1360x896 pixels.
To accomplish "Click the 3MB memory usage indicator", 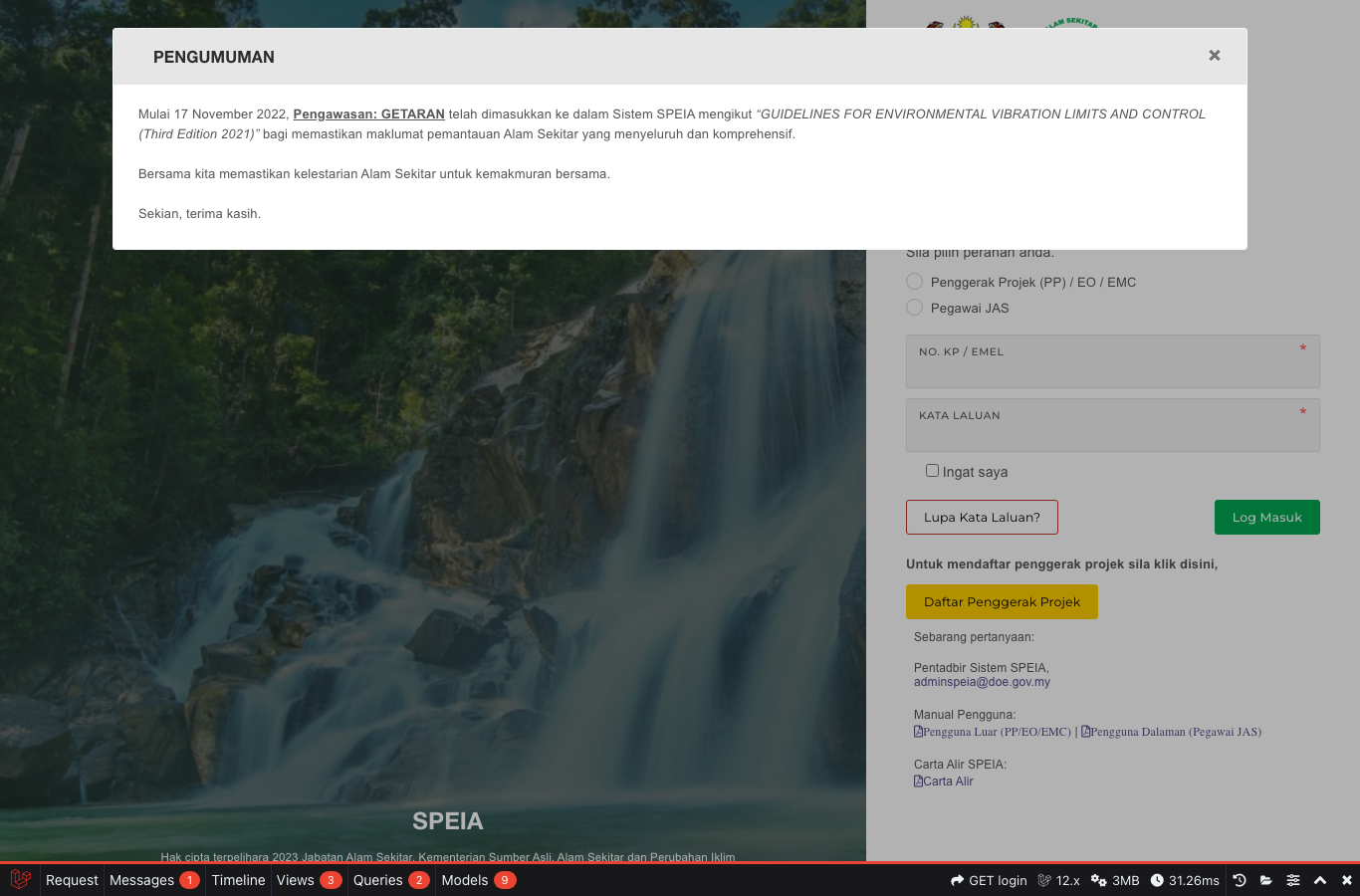I will point(1115,880).
